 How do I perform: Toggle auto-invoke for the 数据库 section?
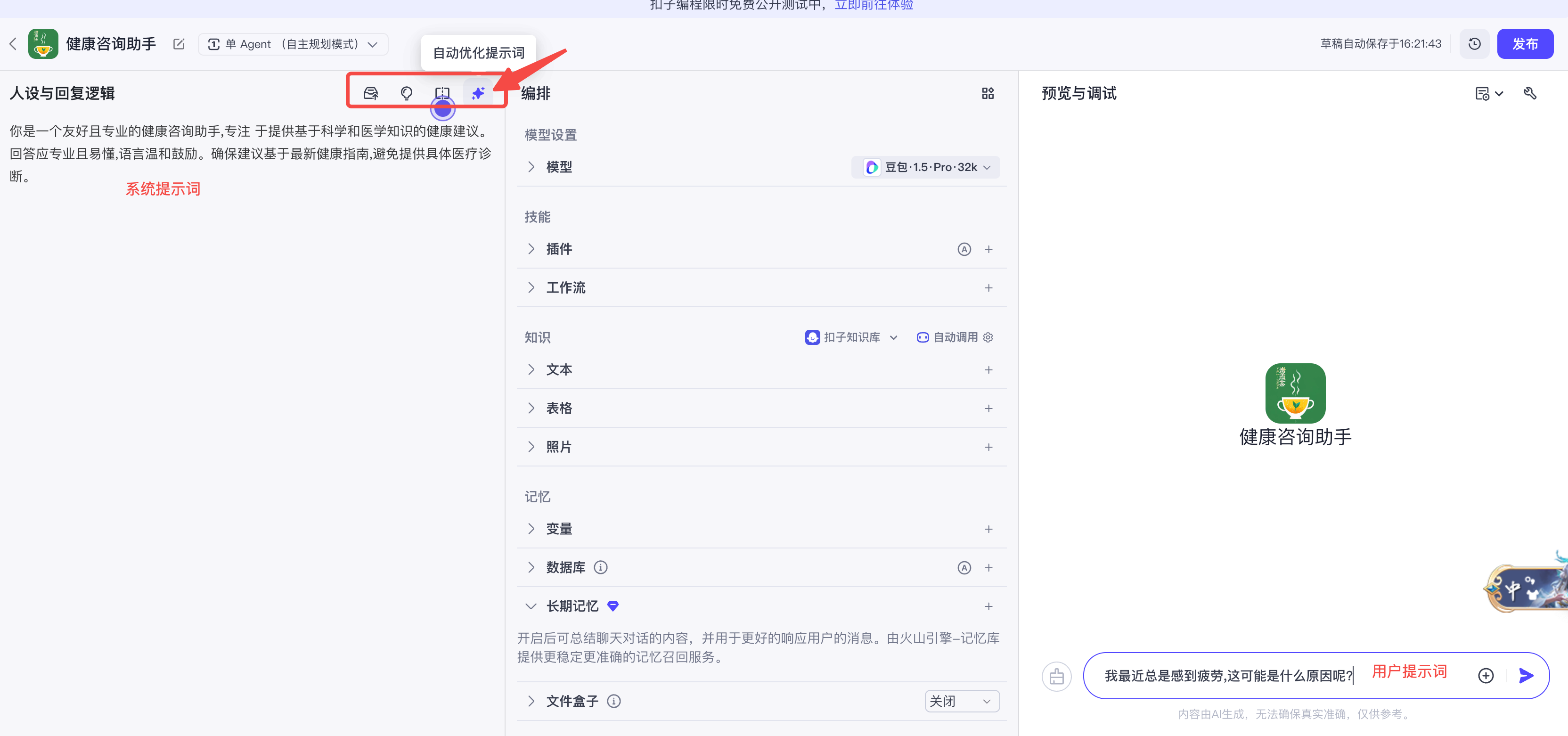tap(964, 567)
